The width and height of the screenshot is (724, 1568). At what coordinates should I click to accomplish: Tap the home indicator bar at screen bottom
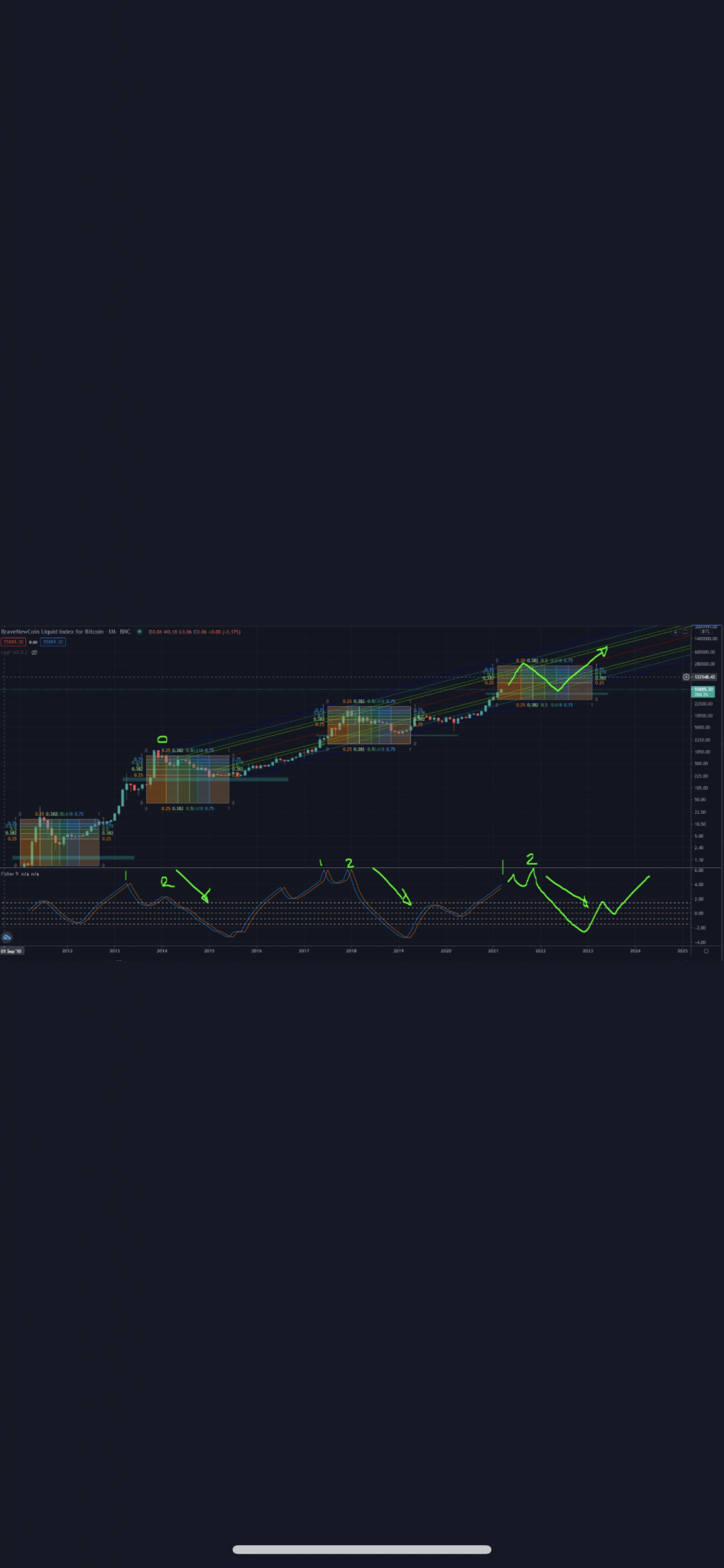(x=362, y=1550)
